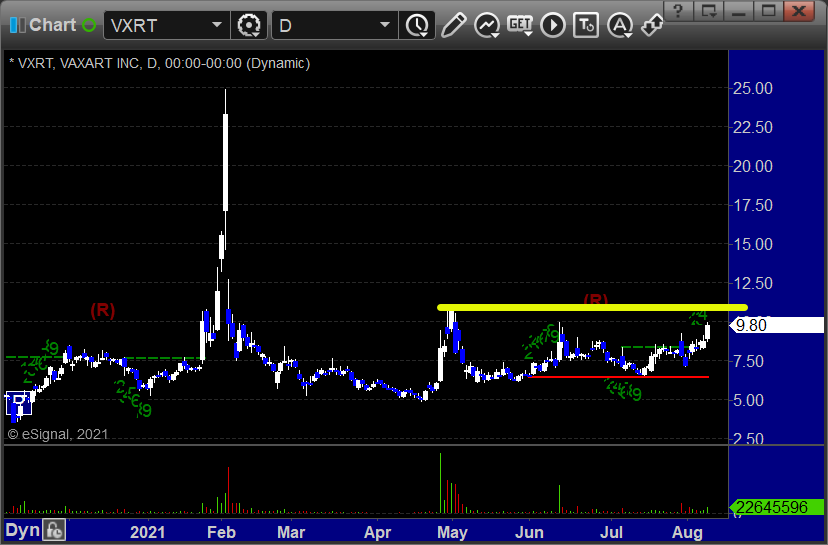Click the Chart title label
This screenshot has width=828, height=545.
(52, 25)
